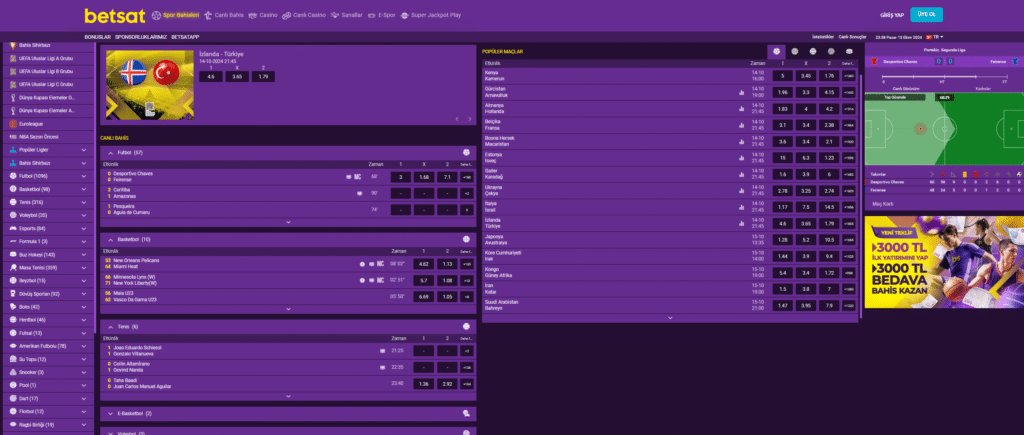Select odds 1.79 for Türkiye in featured match
1024x435 pixels.
pos(263,77)
